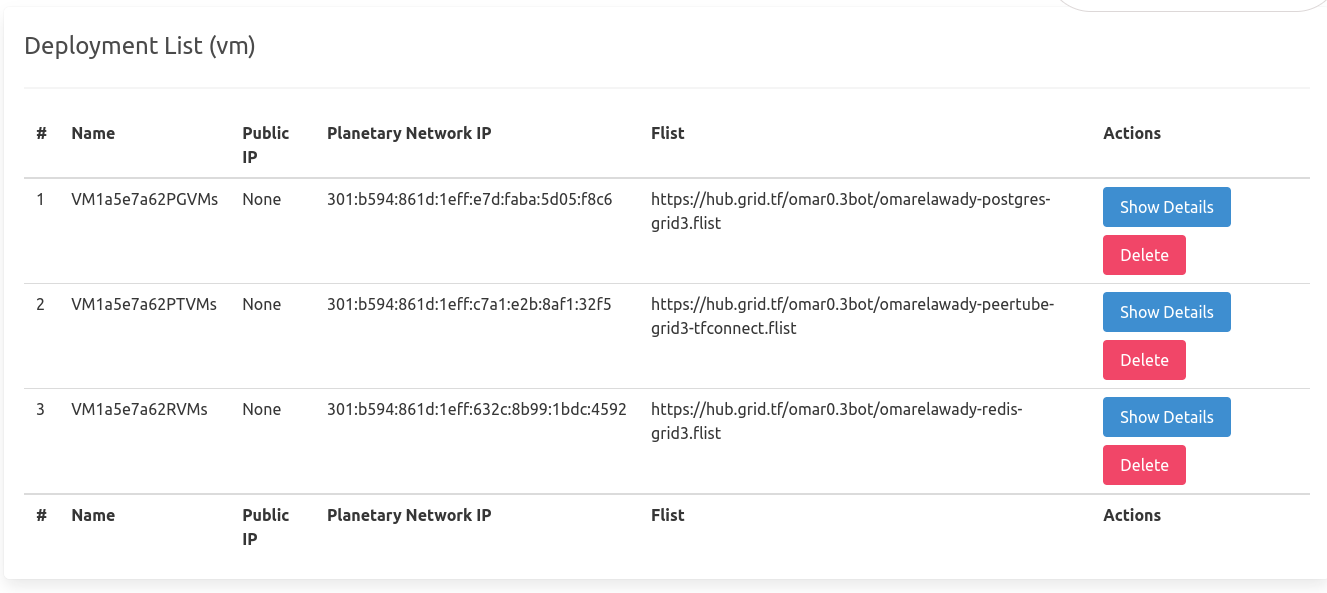Click Show Details for VM1a5e7a62RVMs
The height and width of the screenshot is (593, 1327).
(x=1166, y=417)
